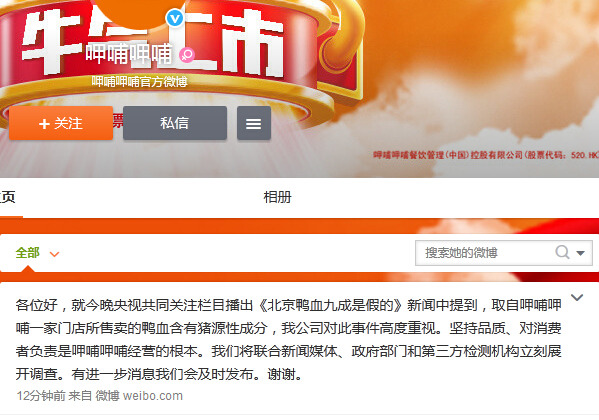Click the plus 关注 follow button
The image size is (599, 420).
pyautogui.click(x=61, y=123)
